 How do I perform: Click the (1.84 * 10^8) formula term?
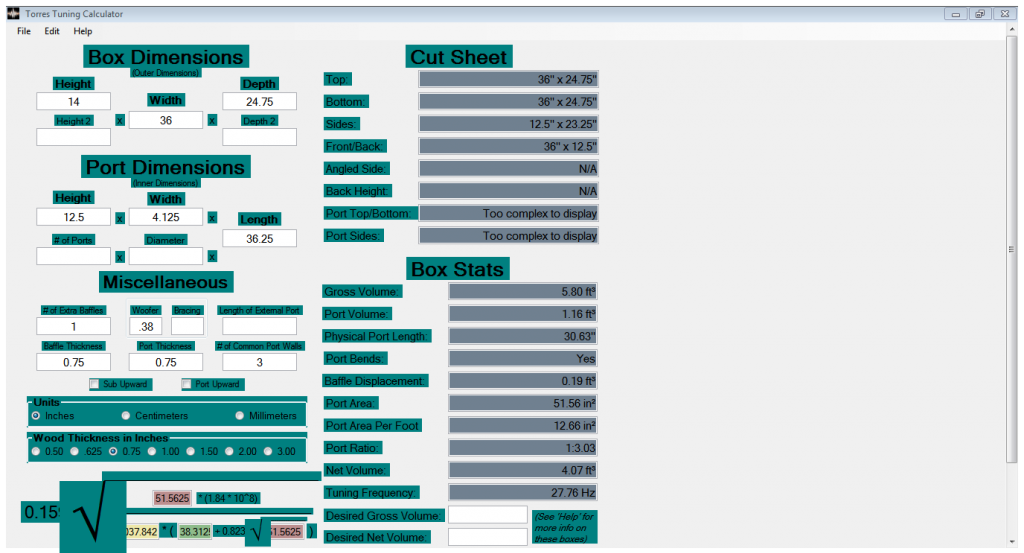tap(228, 498)
